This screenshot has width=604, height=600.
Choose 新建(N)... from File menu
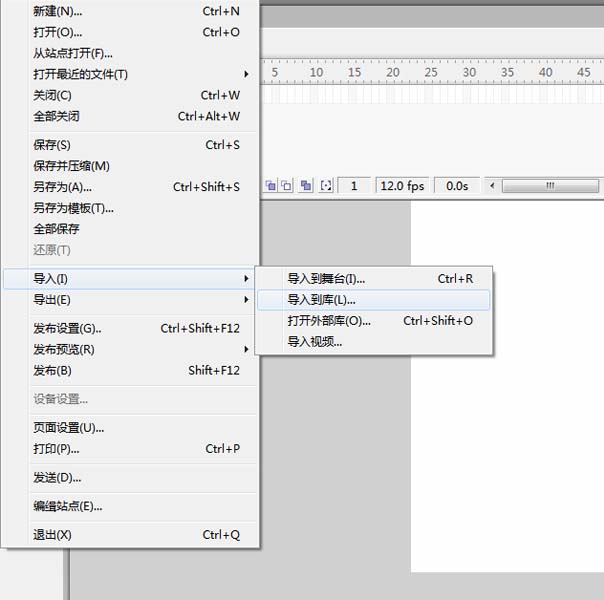(132, 11)
